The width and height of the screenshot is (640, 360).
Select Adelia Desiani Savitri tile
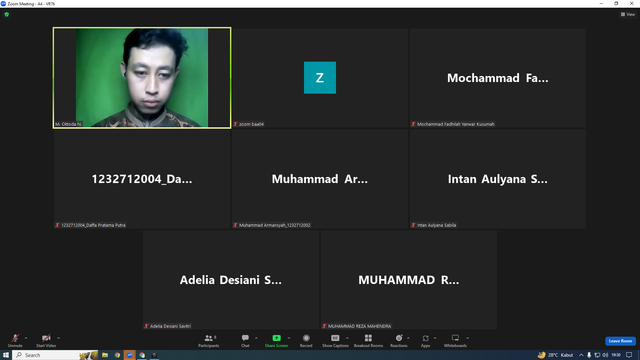(231, 280)
